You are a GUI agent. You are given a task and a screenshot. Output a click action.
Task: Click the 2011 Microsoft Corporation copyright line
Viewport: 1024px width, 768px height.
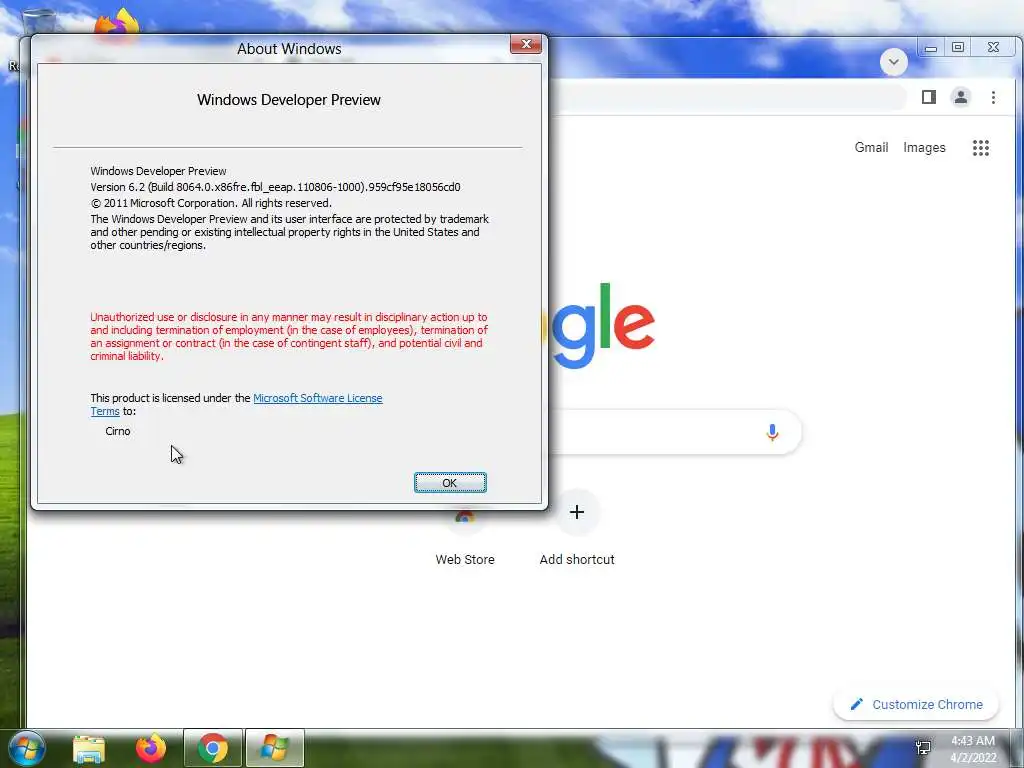point(211,203)
